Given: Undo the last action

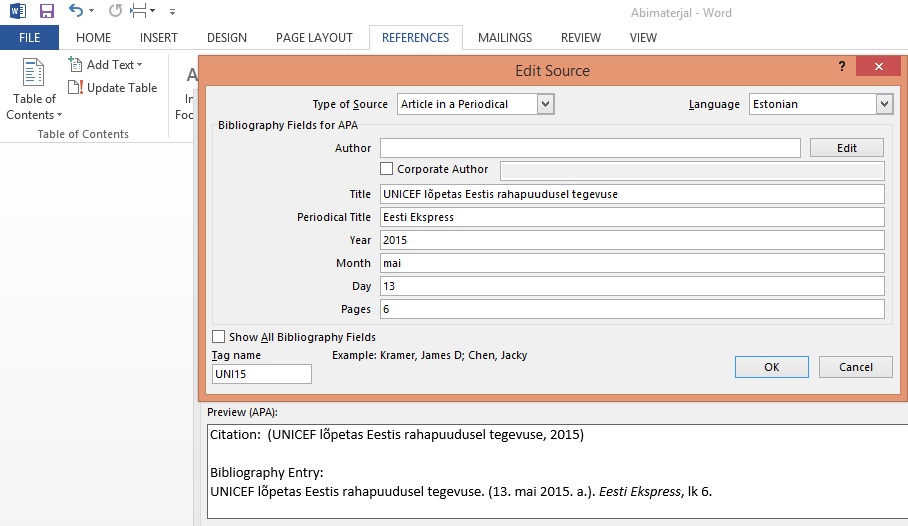Looking at the screenshot, I should [x=76, y=10].
